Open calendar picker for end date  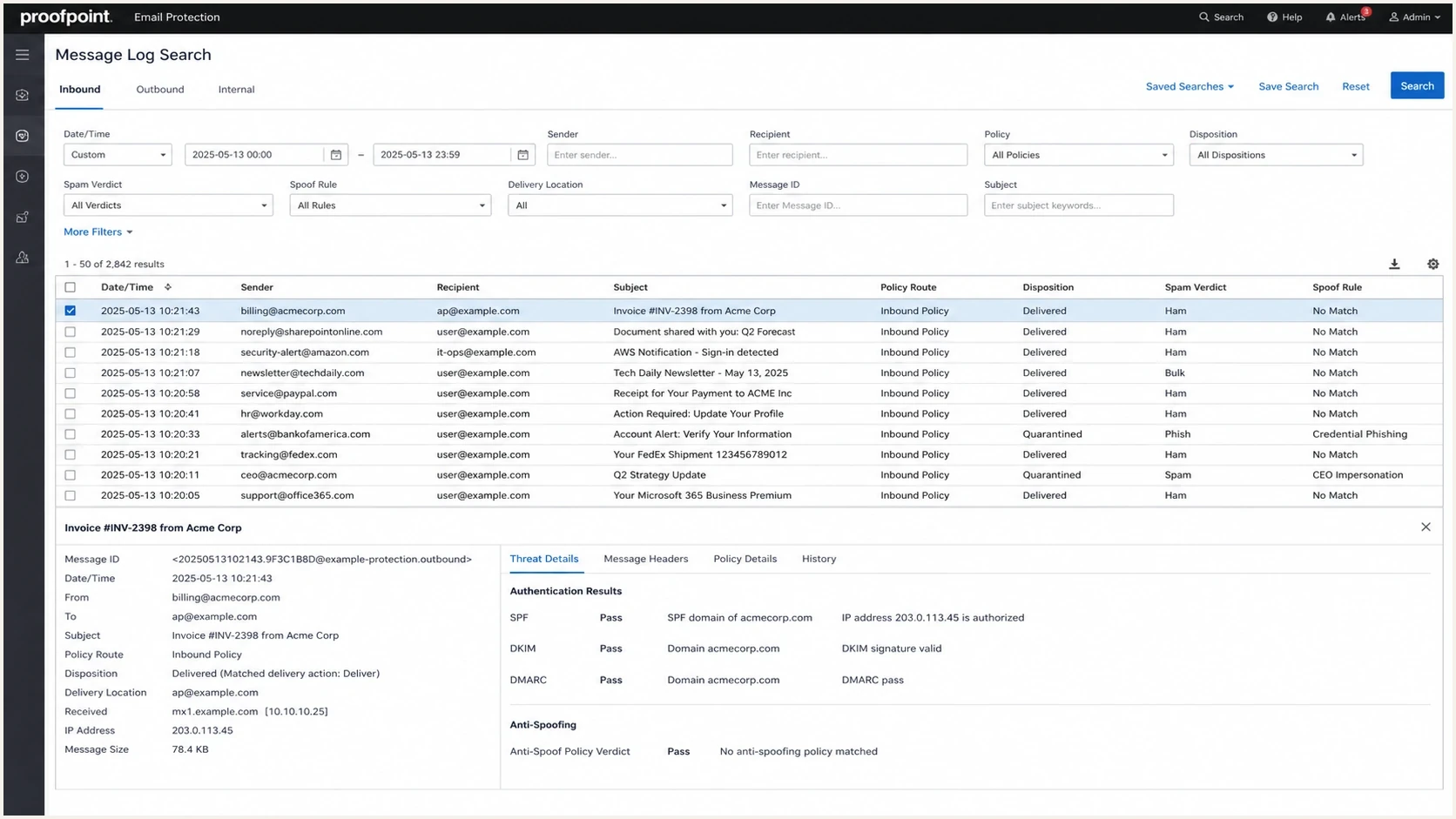click(522, 155)
